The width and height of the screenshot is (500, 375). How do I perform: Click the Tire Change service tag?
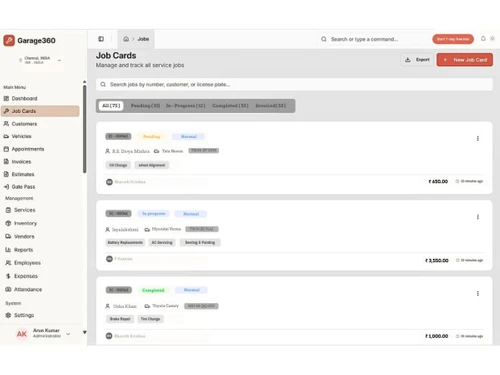coord(150,319)
